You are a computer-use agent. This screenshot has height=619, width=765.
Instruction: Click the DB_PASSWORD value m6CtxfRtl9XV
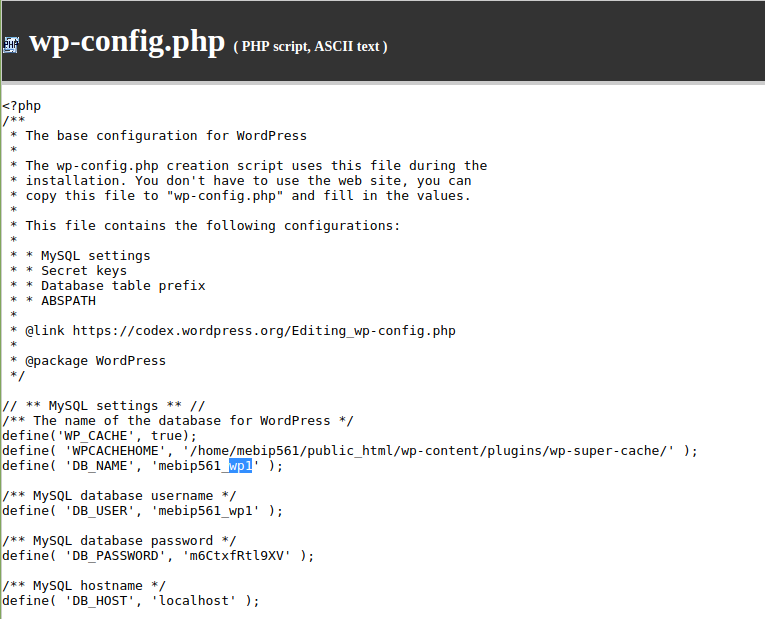pyautogui.click(x=237, y=556)
